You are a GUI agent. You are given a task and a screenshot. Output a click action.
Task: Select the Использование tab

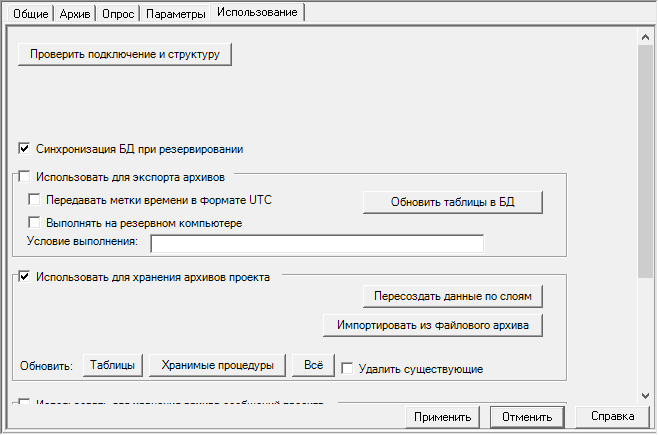point(257,12)
